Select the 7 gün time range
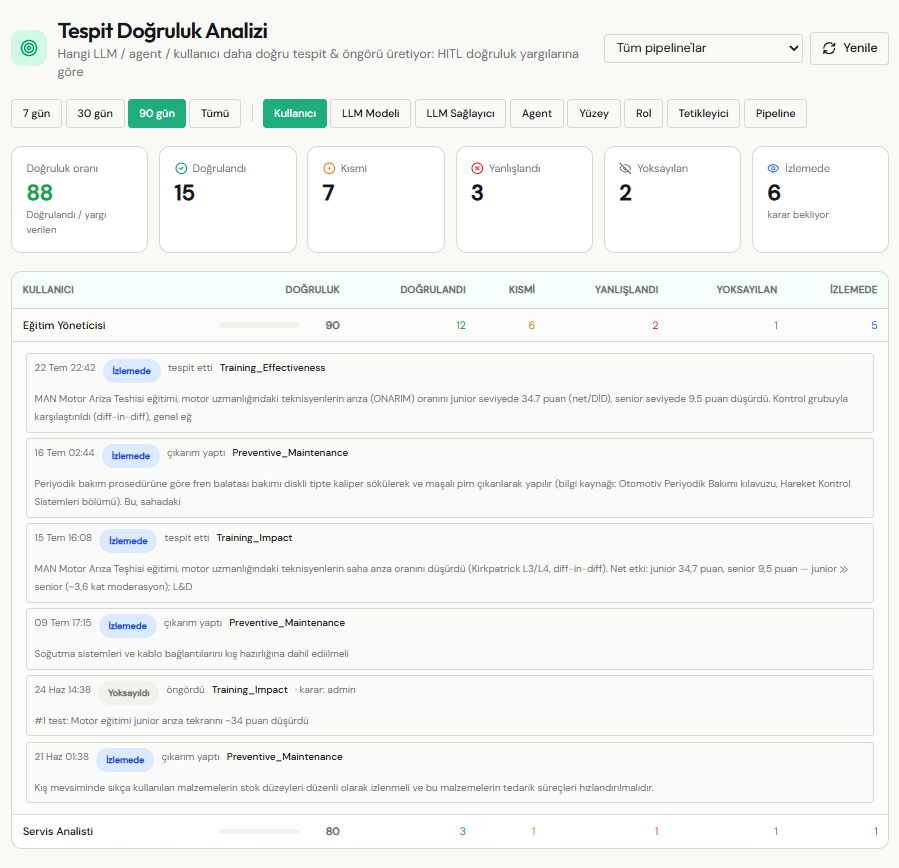Screen dimensions: 899x868 coord(37,114)
